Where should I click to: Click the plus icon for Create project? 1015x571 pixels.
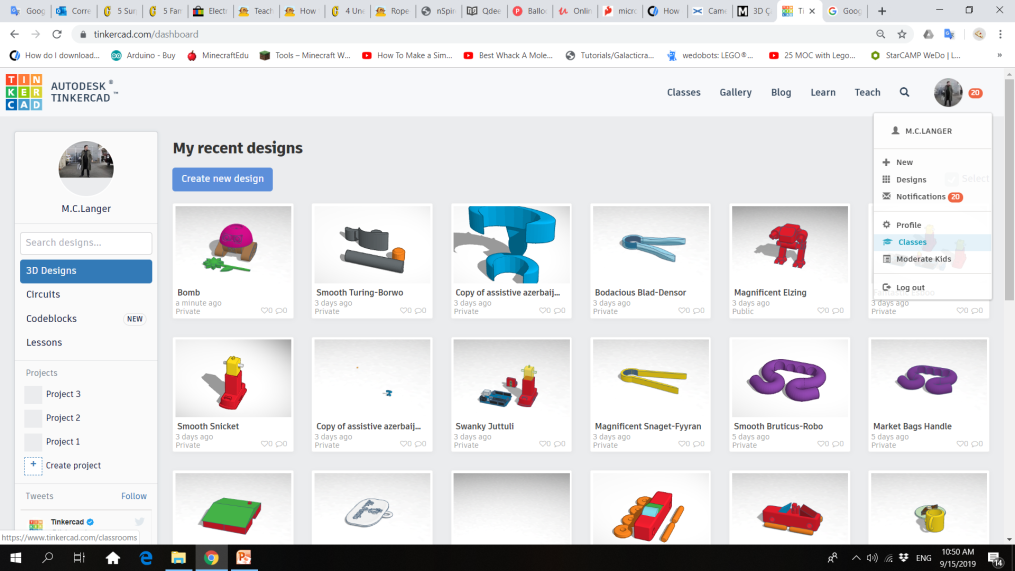click(33, 465)
